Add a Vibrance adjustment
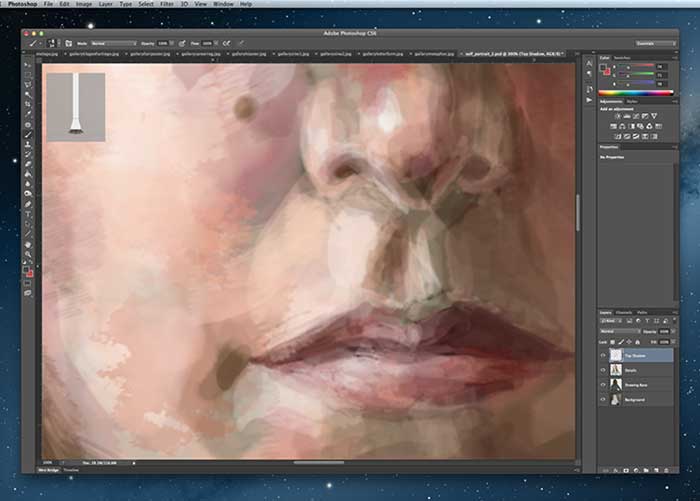 654,116
